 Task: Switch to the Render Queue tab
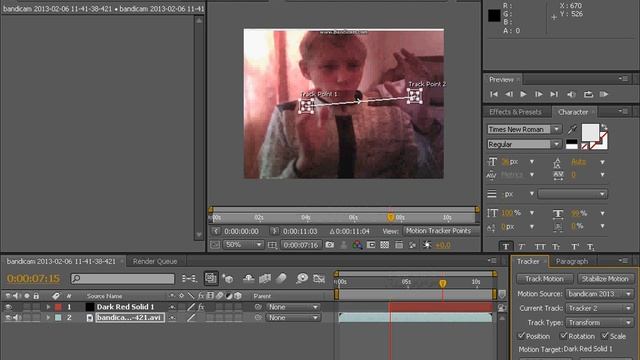(155, 261)
